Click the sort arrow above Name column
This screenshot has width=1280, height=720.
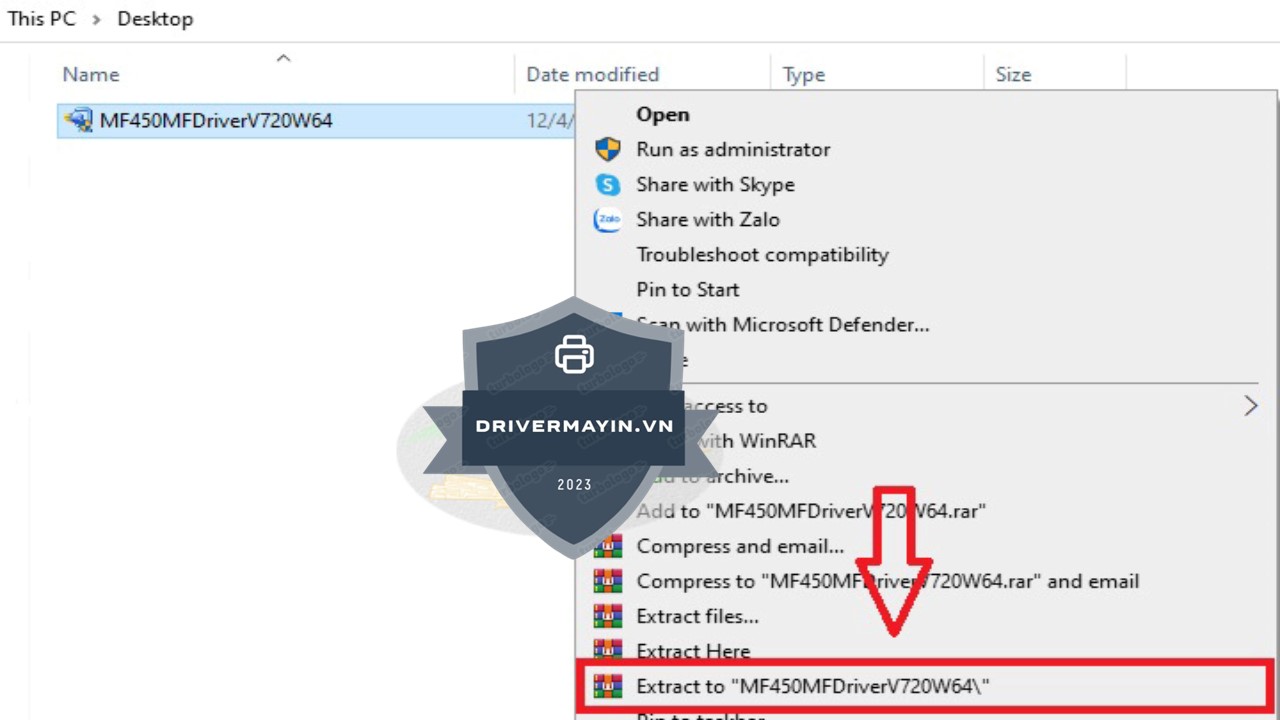pyautogui.click(x=283, y=58)
